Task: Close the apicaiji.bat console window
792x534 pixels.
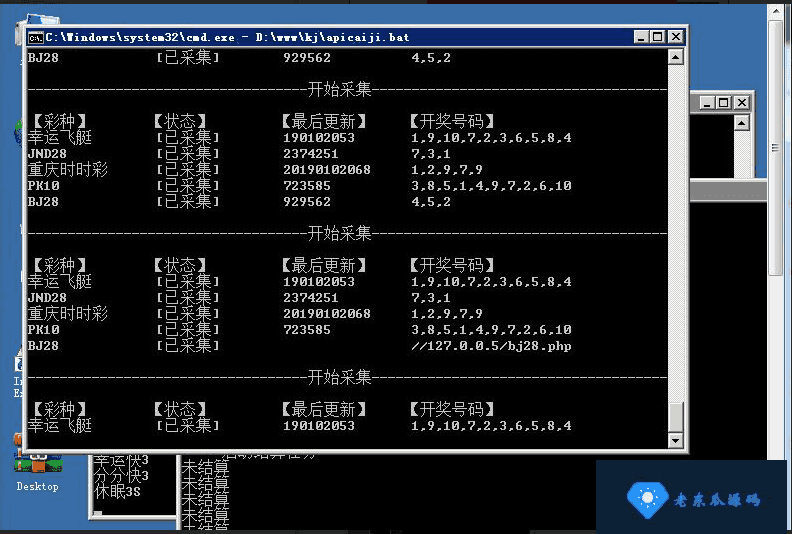Action: click(676, 37)
